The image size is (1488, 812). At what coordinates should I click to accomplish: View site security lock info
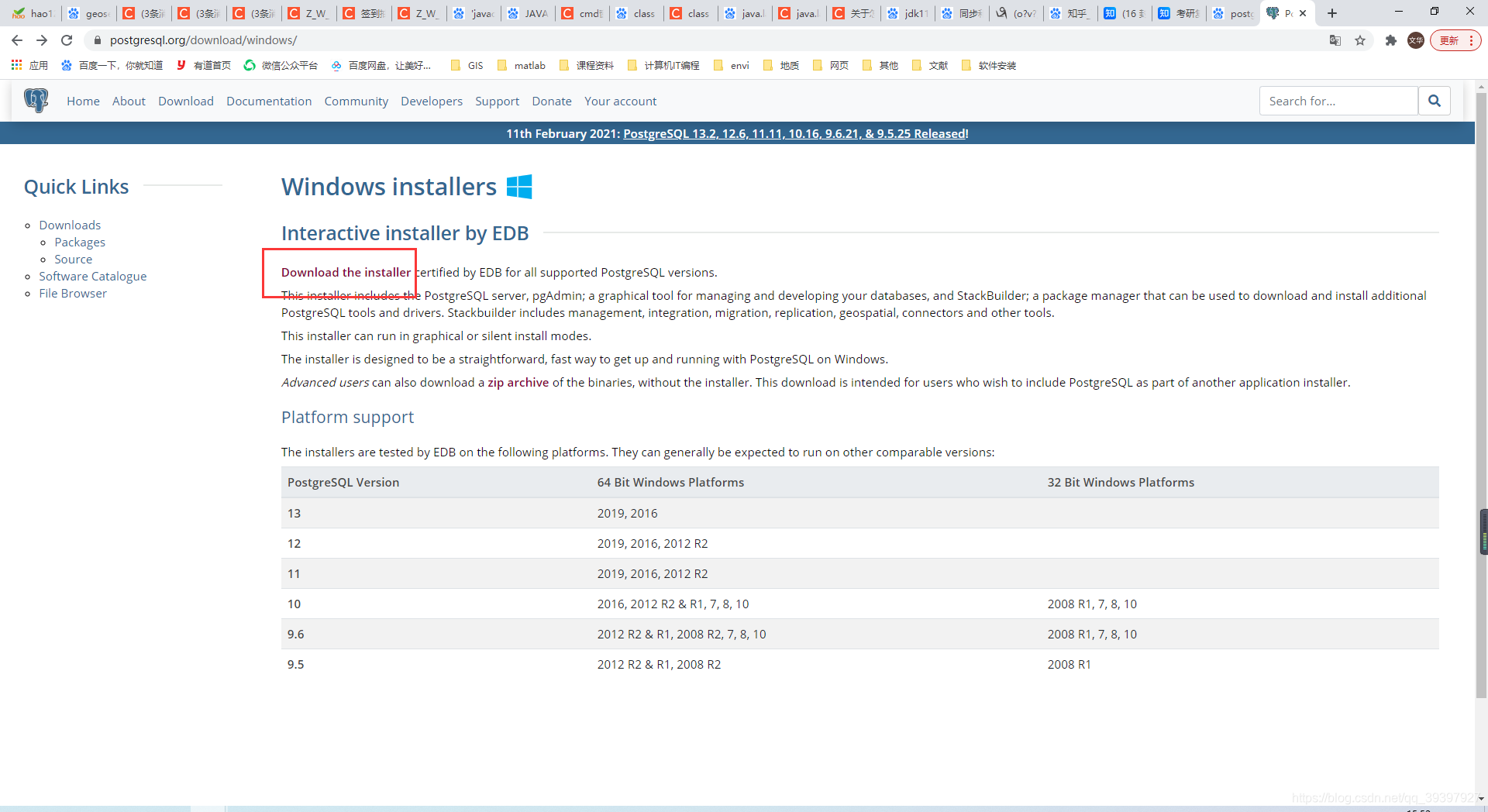98,40
